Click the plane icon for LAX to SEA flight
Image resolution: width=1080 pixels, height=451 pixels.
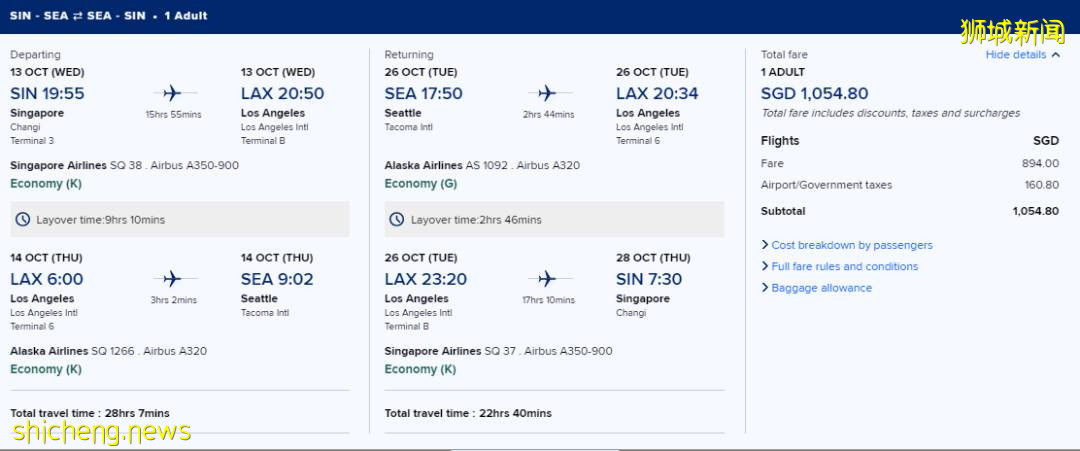tap(172, 279)
